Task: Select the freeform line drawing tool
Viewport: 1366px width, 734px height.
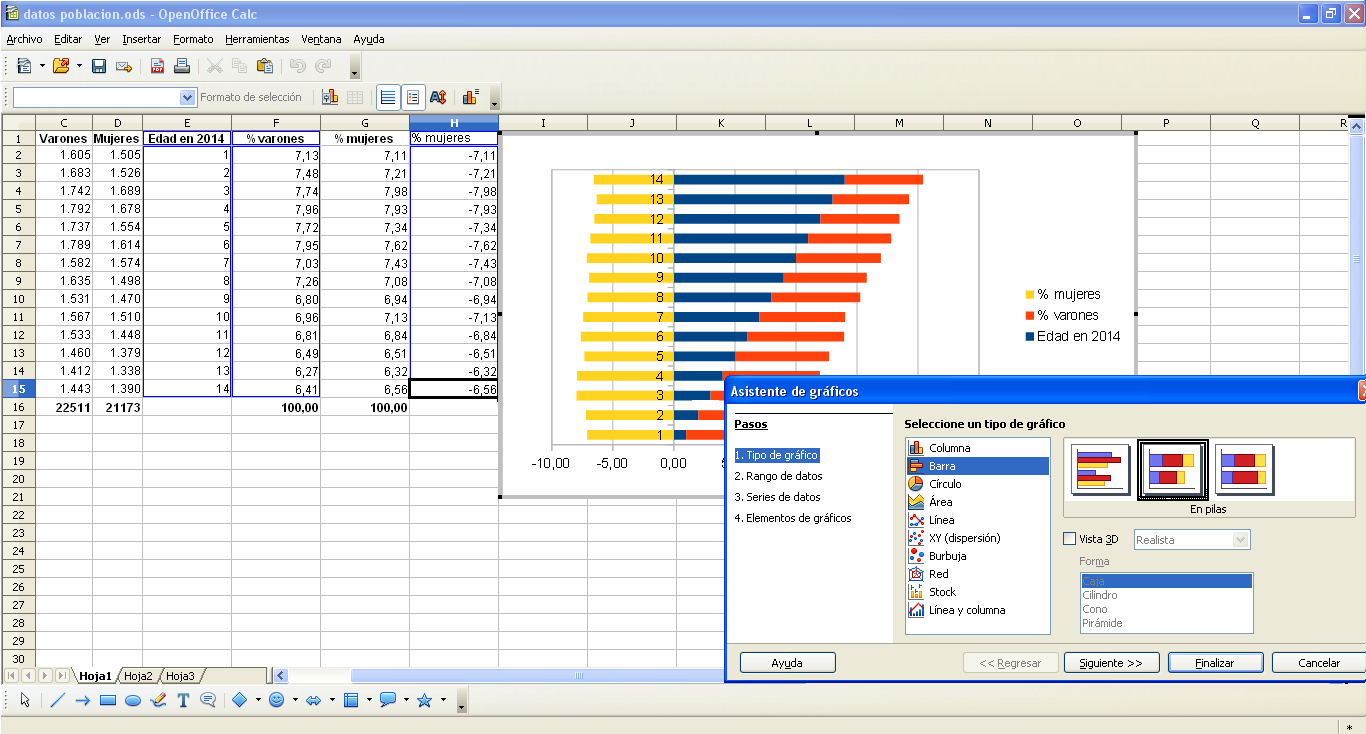Action: pos(158,700)
